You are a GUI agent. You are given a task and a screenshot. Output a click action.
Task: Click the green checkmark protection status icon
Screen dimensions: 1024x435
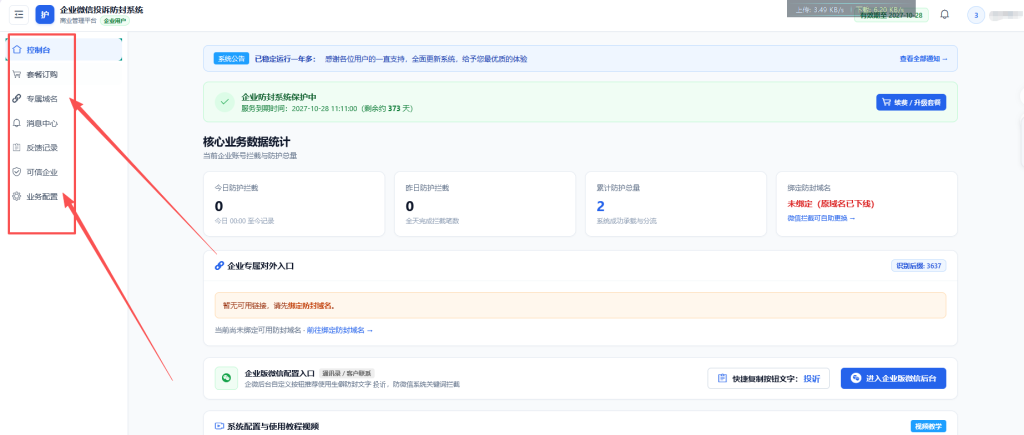coord(225,102)
